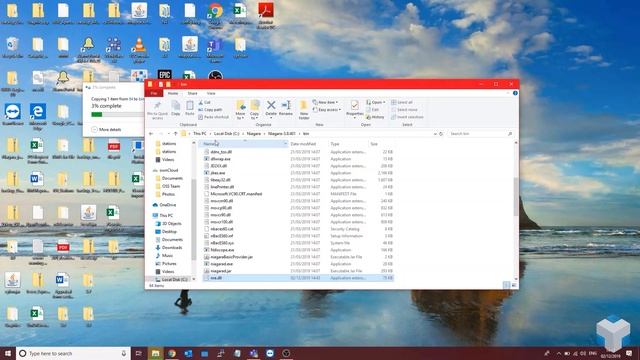Select Paste shortcut in the Clipboard group
The height and width of the screenshot is (360, 640).
click(x=213, y=117)
